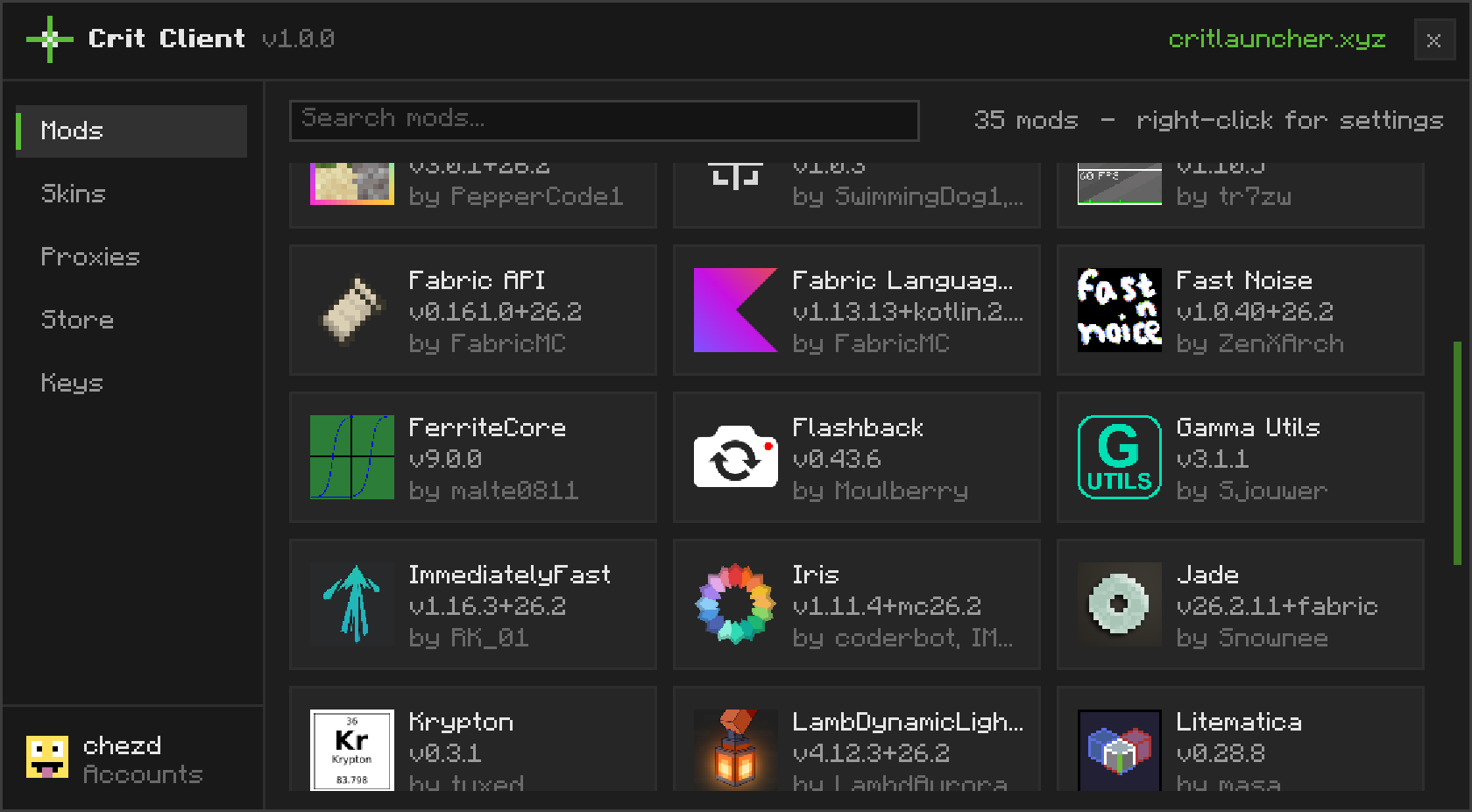Click the ImmediatelyFast arrow icon

pos(352,604)
